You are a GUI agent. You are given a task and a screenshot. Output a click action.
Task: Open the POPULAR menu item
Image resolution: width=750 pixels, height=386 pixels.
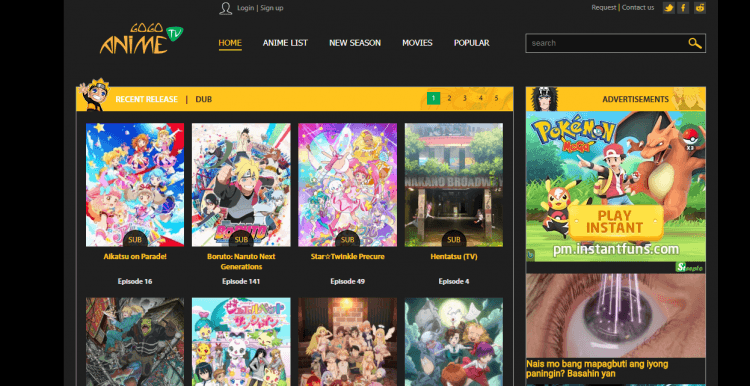472,43
